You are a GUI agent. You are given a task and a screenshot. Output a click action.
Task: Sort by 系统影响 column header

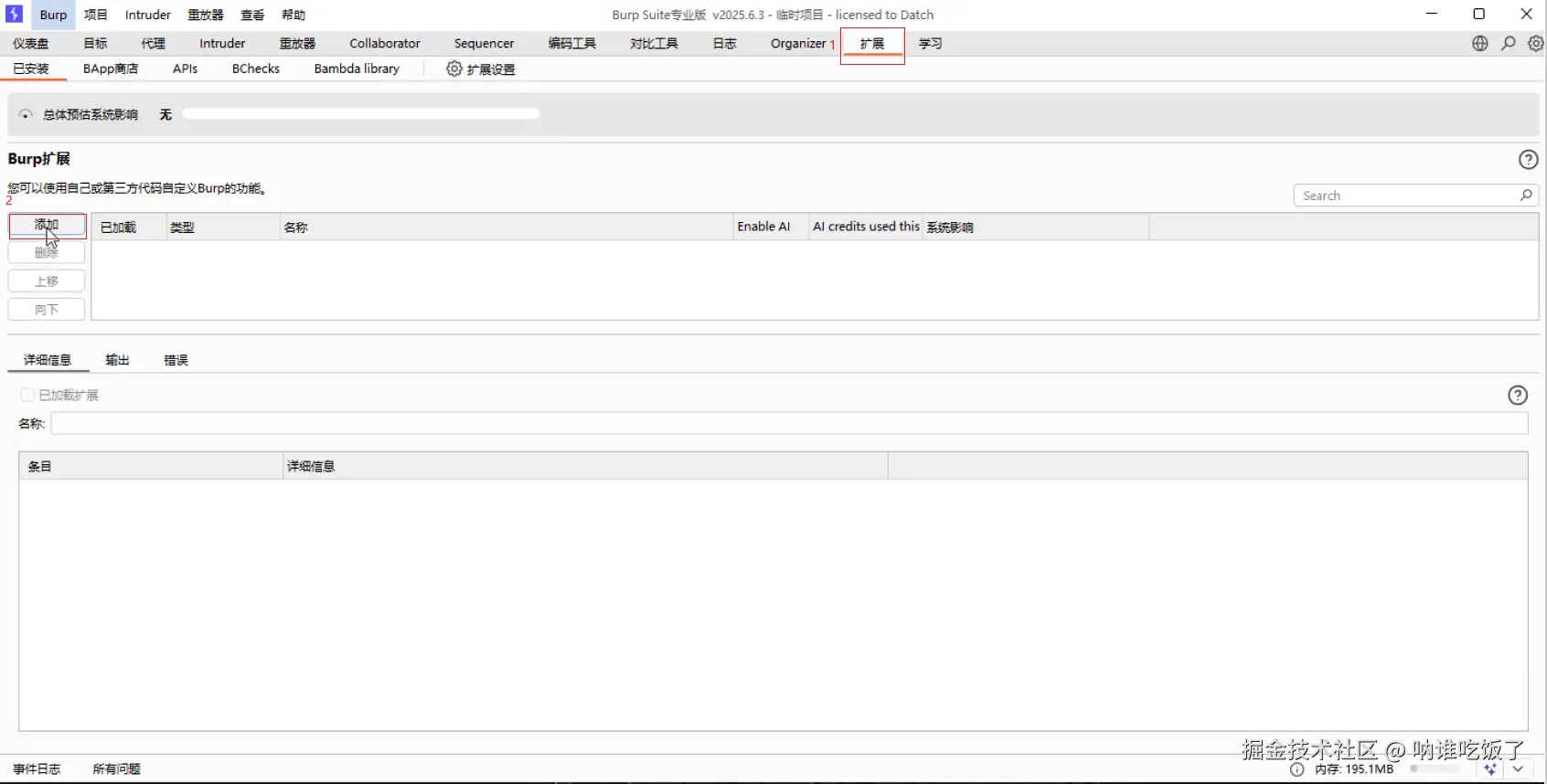(x=1035, y=227)
